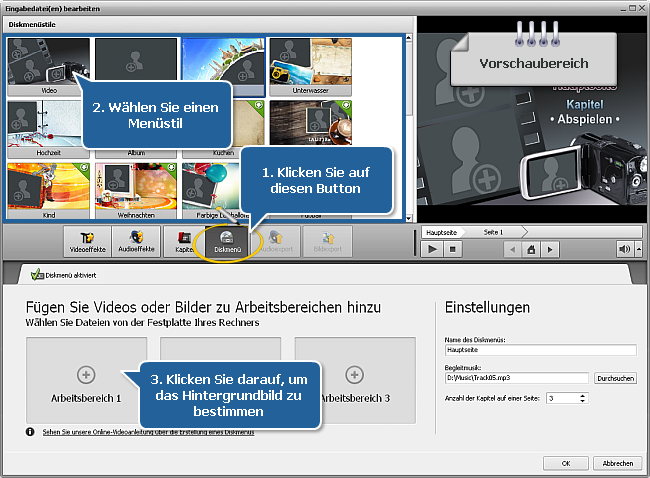The image size is (650, 478).
Task: Switch to the Hauptseite breadcrumb tab
Action: [441, 232]
